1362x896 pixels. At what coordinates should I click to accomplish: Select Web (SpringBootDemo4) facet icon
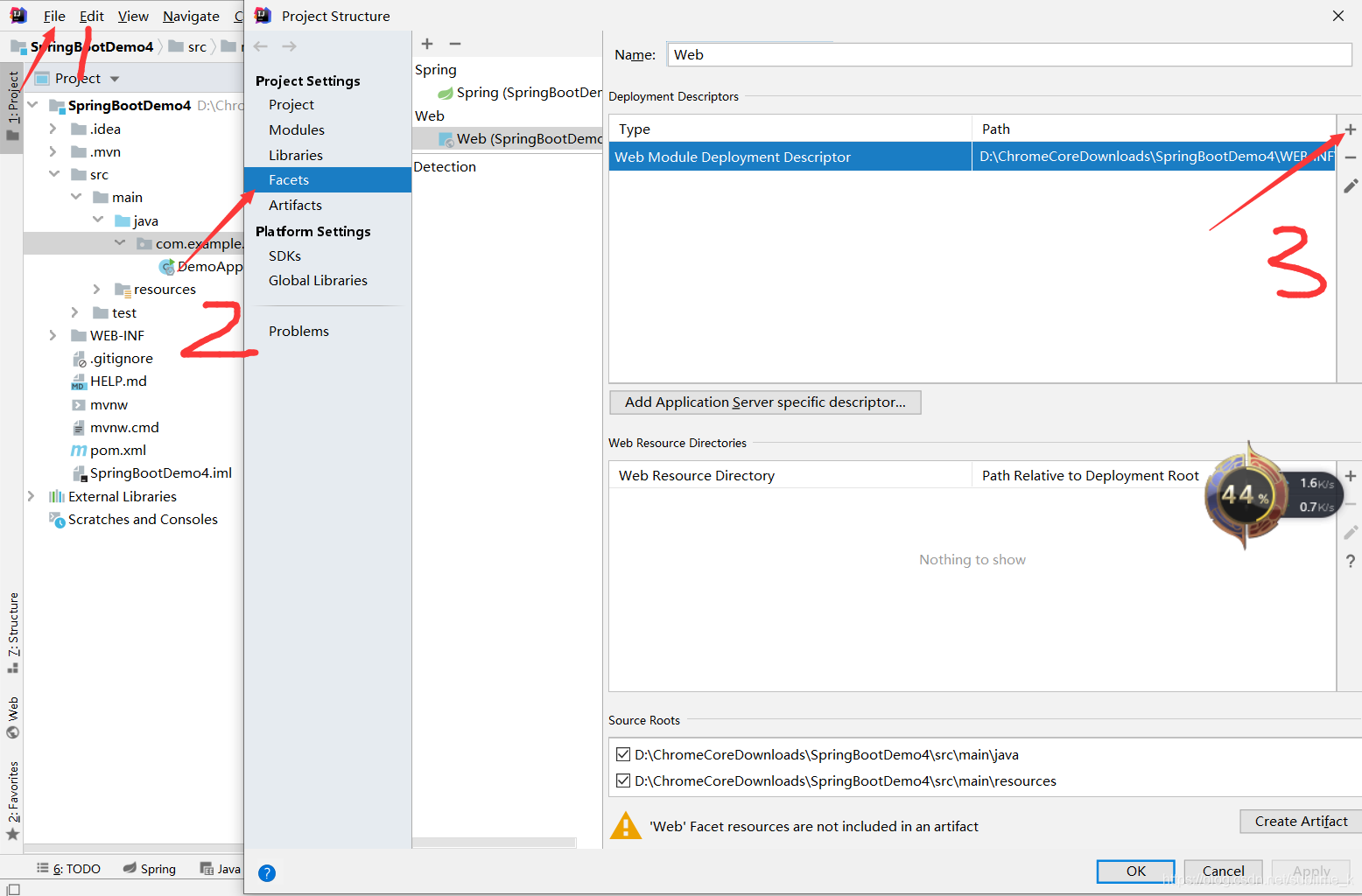[x=446, y=139]
